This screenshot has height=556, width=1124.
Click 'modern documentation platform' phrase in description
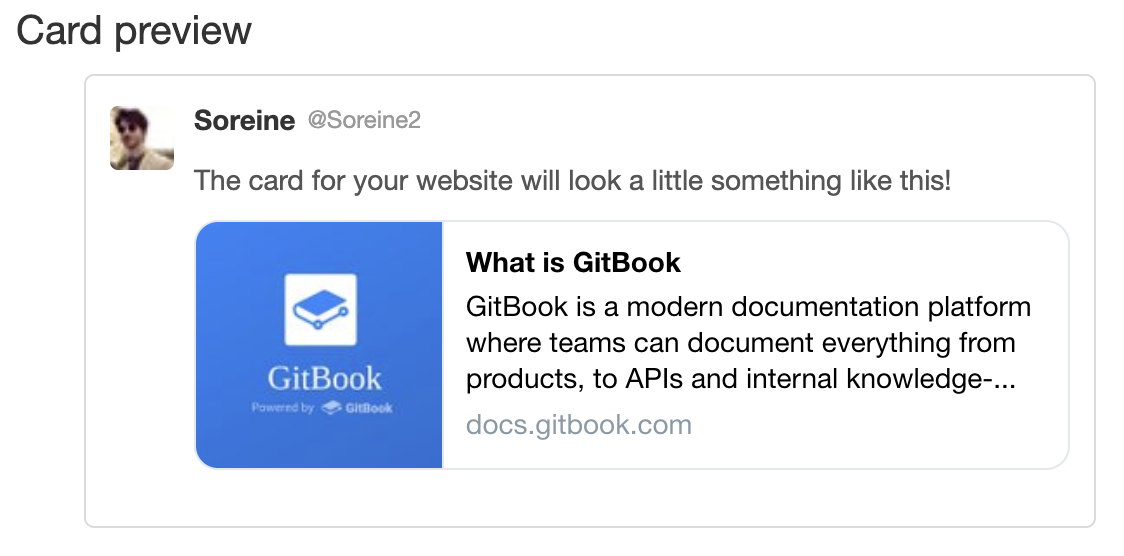coord(829,307)
